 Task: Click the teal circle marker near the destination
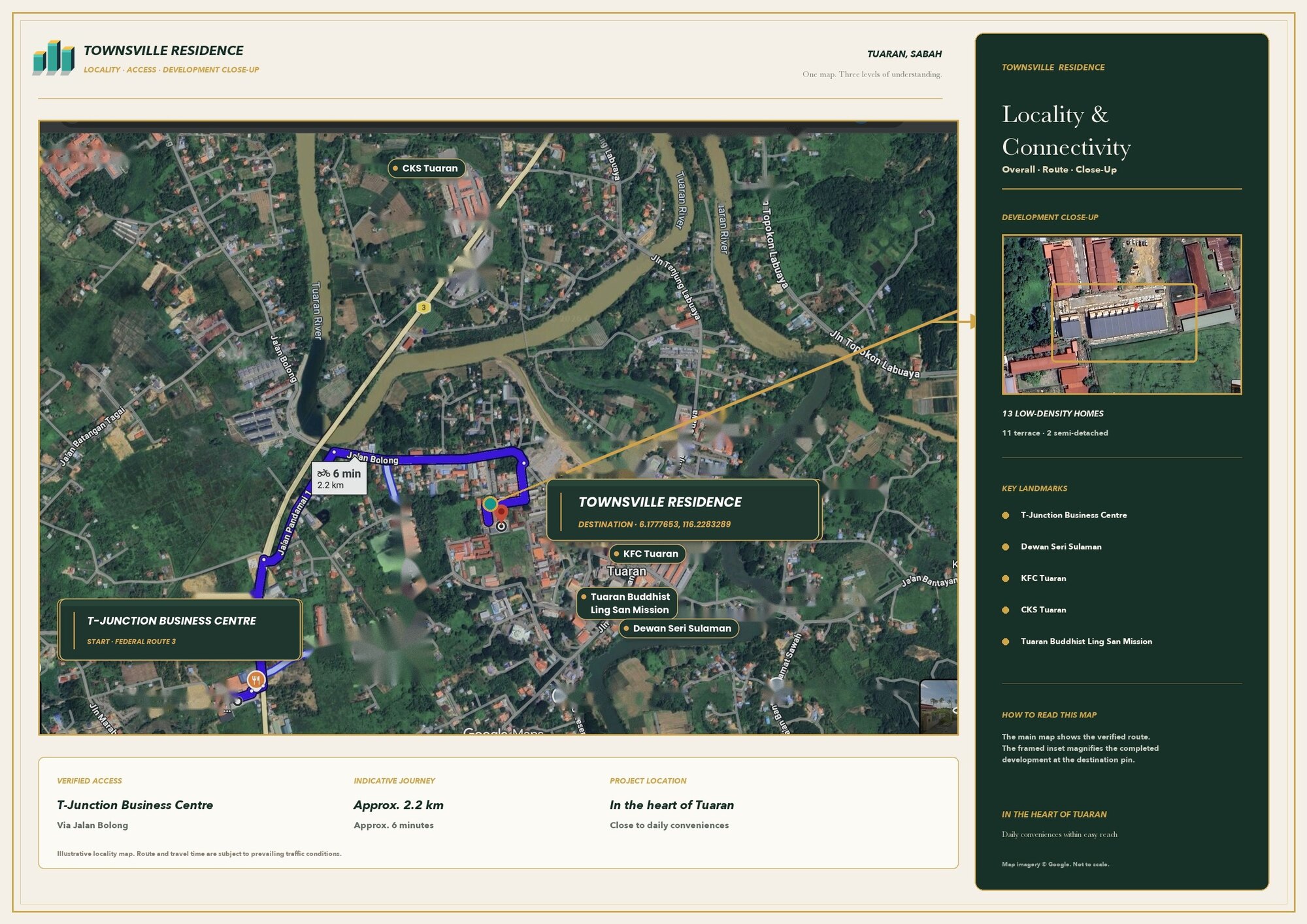point(490,504)
